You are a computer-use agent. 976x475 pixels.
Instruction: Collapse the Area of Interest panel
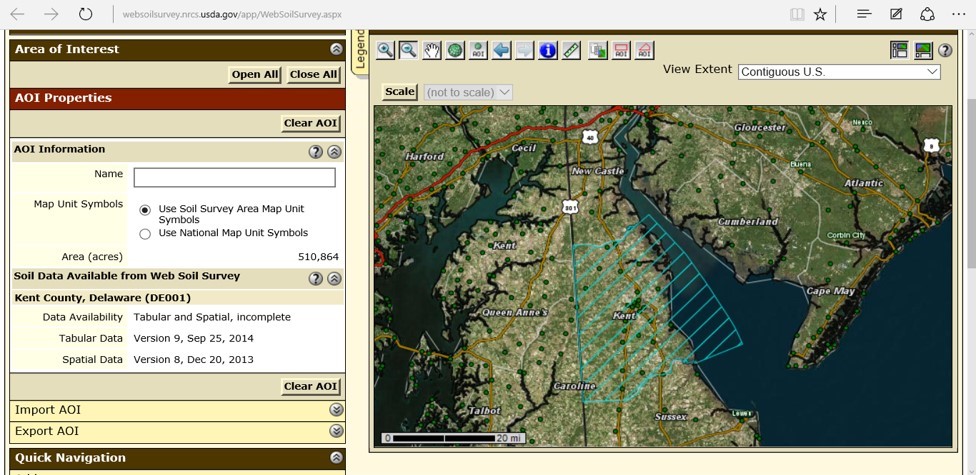(336, 49)
